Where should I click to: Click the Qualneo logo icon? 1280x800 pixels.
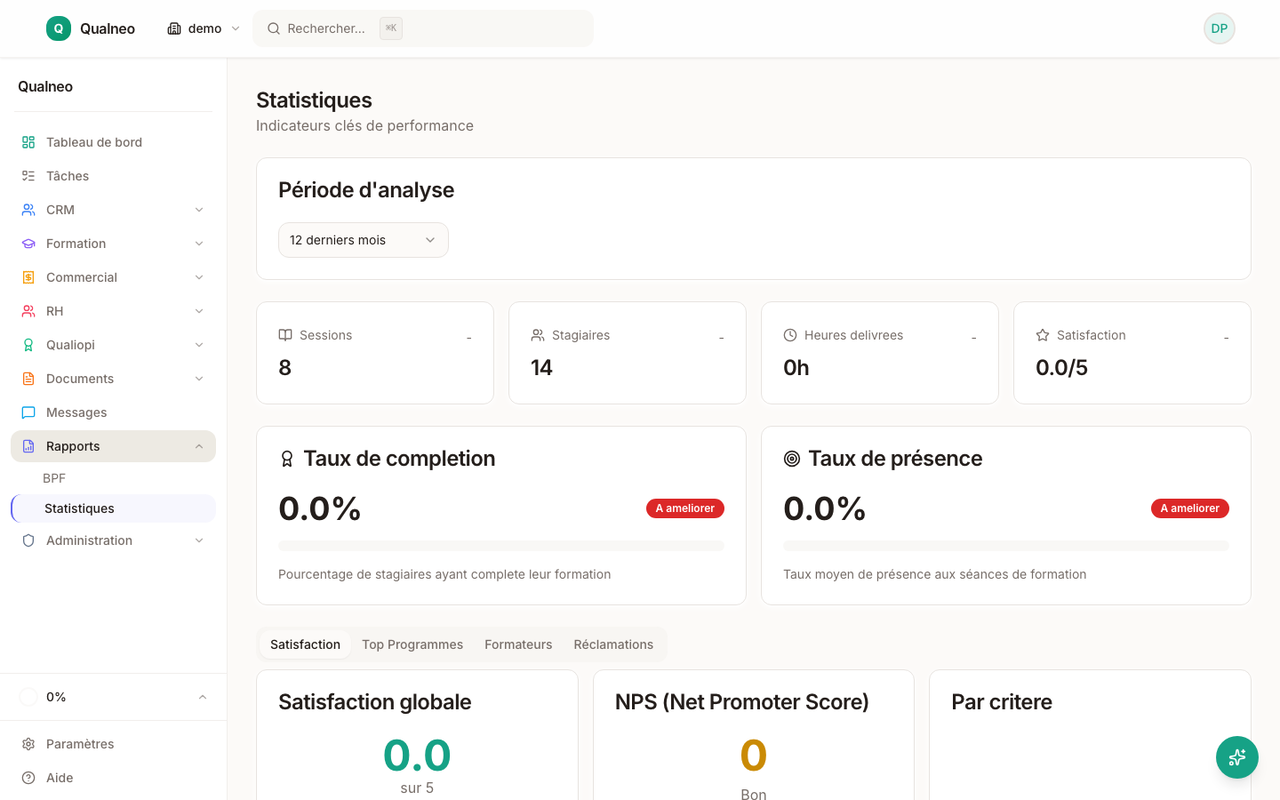click(x=58, y=28)
